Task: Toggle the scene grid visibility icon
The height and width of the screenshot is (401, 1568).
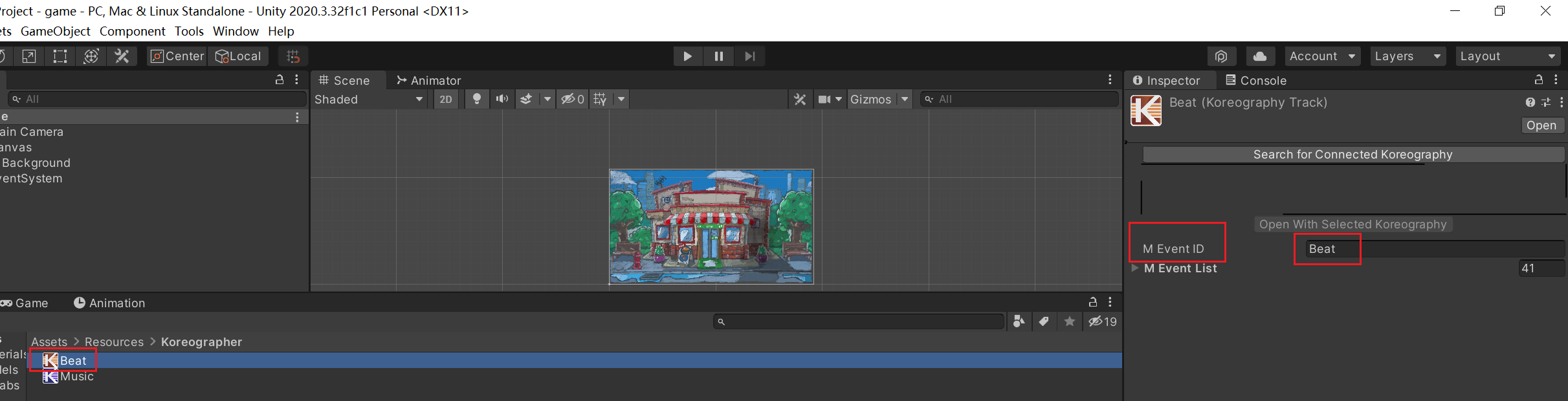Action: coord(601,99)
